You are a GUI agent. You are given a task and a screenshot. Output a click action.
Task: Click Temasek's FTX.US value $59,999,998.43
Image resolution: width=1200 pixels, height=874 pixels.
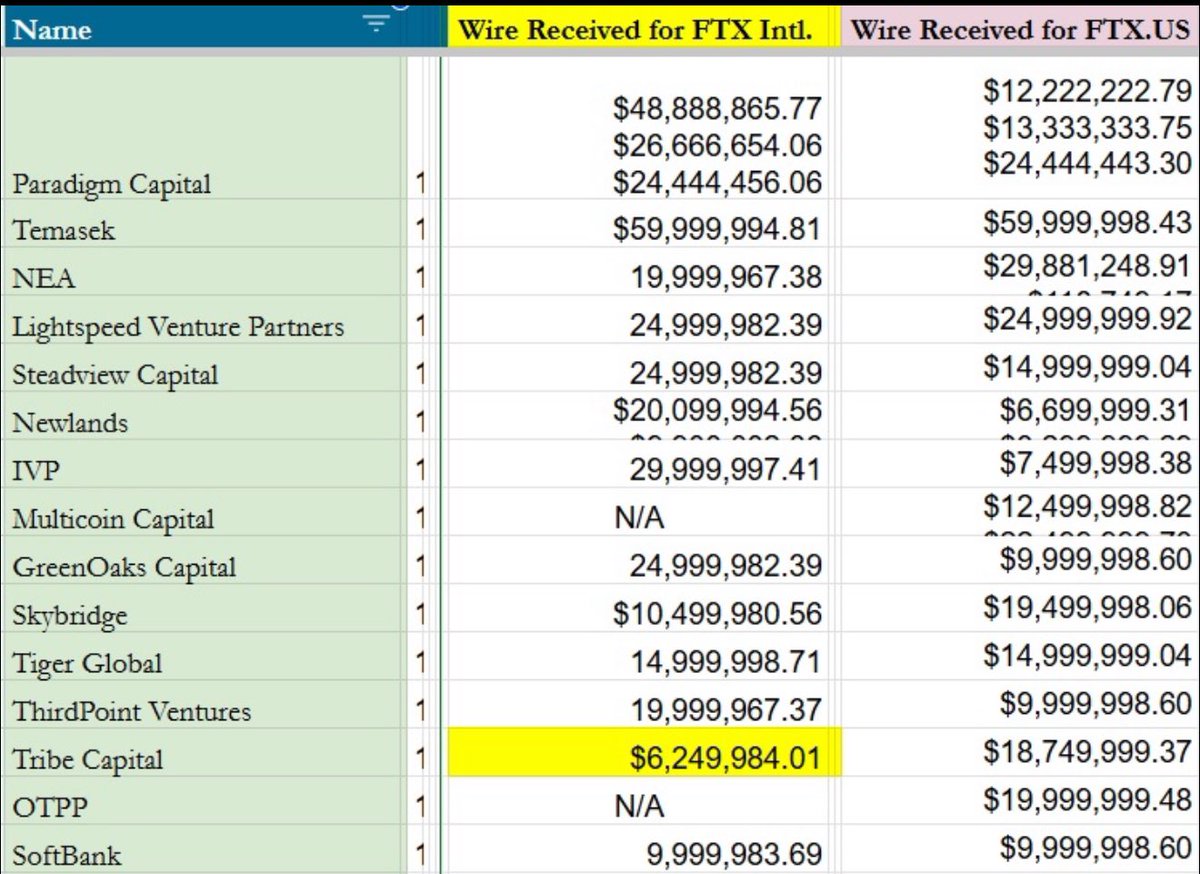[1087, 222]
